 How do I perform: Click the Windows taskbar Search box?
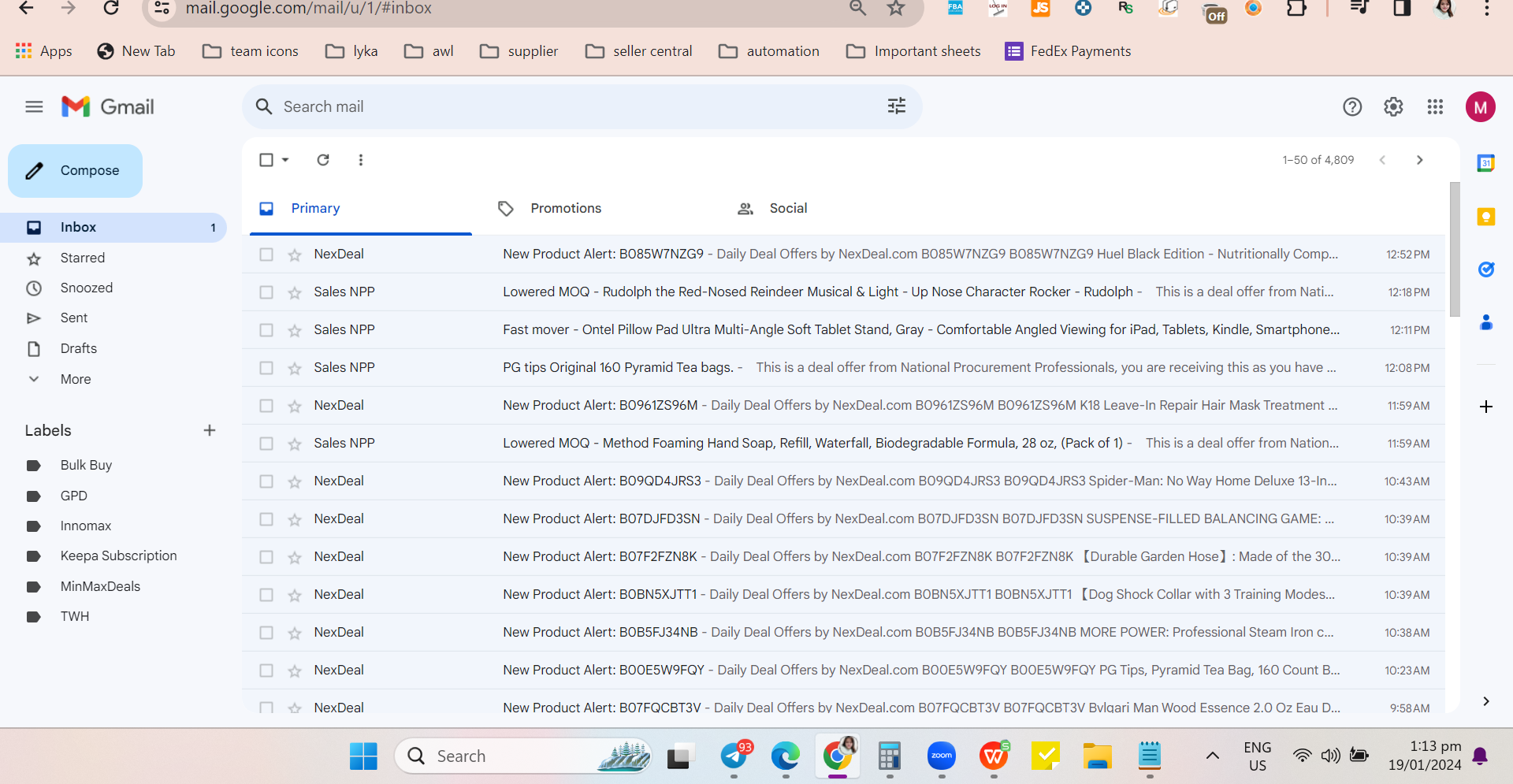tap(523, 756)
